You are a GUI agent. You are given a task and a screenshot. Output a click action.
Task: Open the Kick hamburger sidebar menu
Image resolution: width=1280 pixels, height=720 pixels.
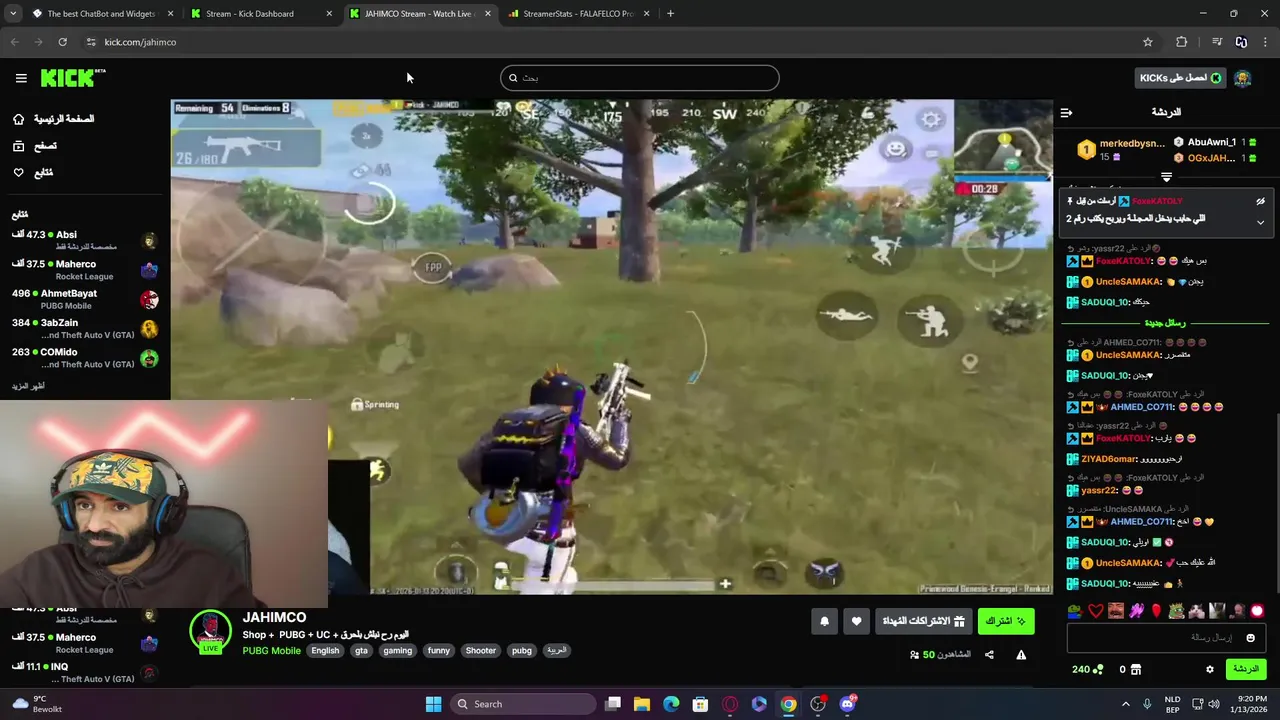coord(21,78)
